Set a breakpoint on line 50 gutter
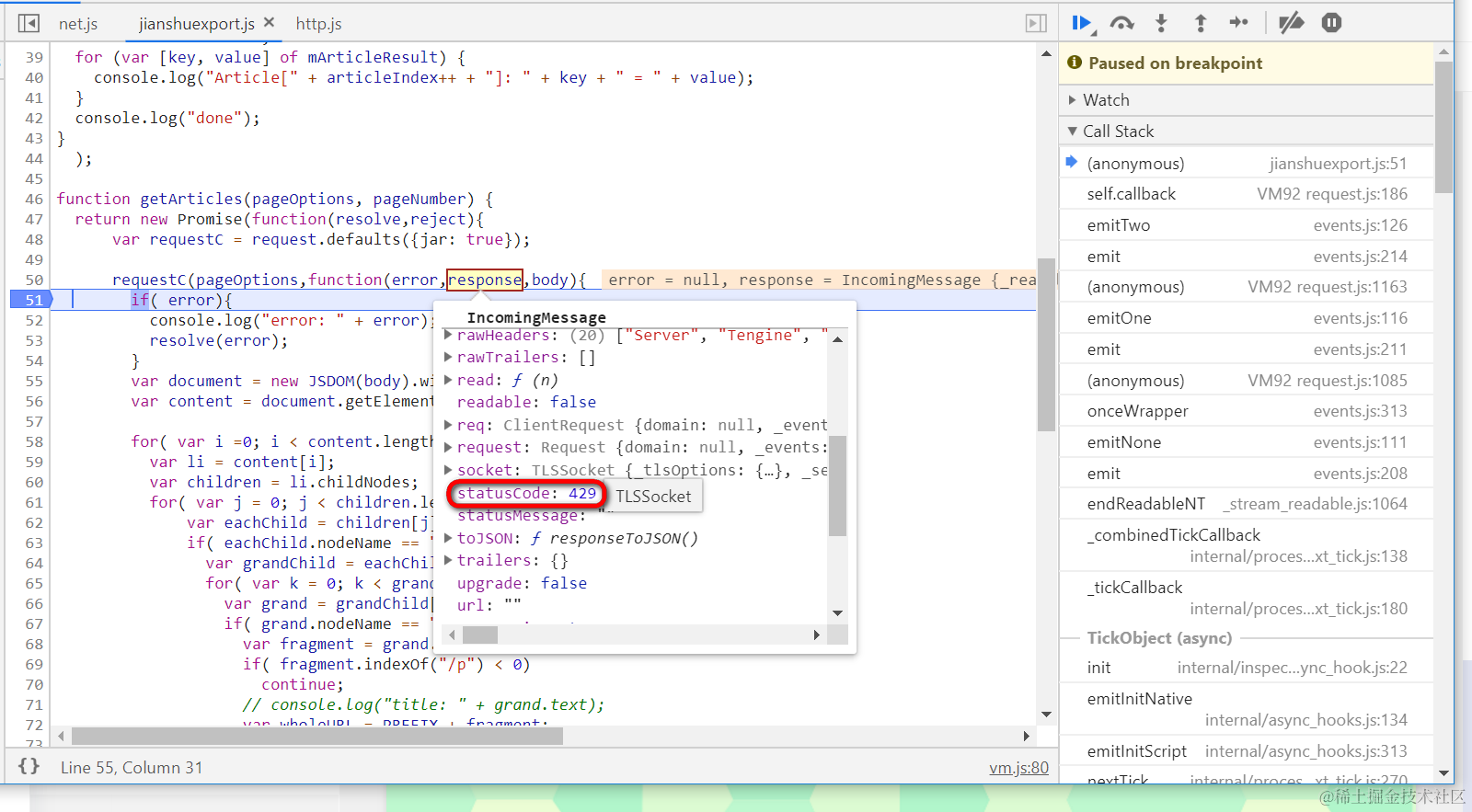This screenshot has height=812, width=1472. (34, 280)
